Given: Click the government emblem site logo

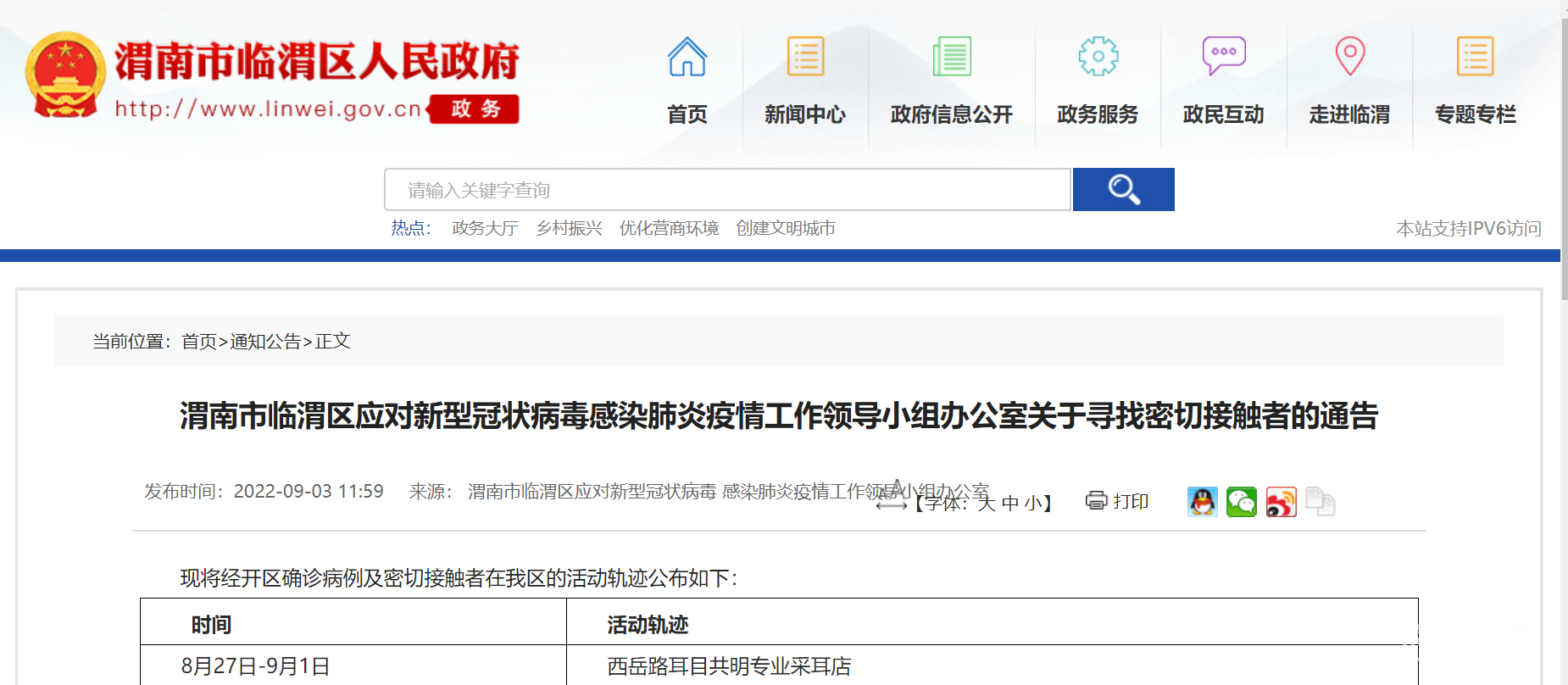Looking at the screenshot, I should pos(64,76).
